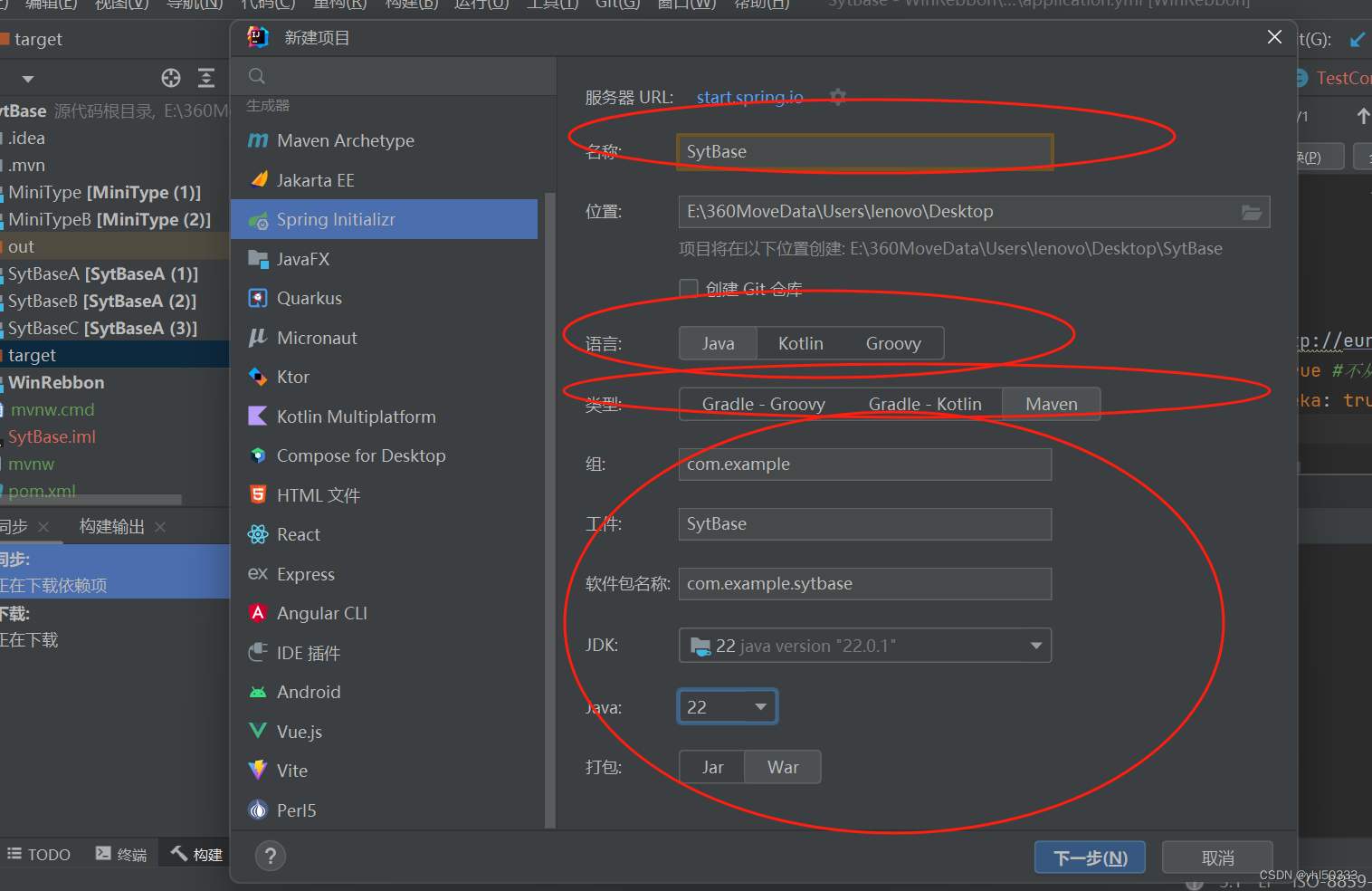Pick the Kotlin Multiplatform icon
The image size is (1372, 891).
click(258, 417)
